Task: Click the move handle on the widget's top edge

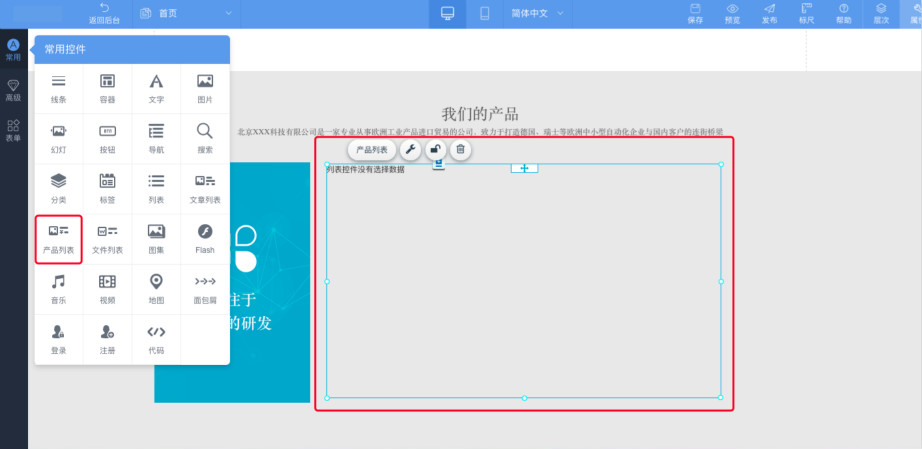Action: 524,168
